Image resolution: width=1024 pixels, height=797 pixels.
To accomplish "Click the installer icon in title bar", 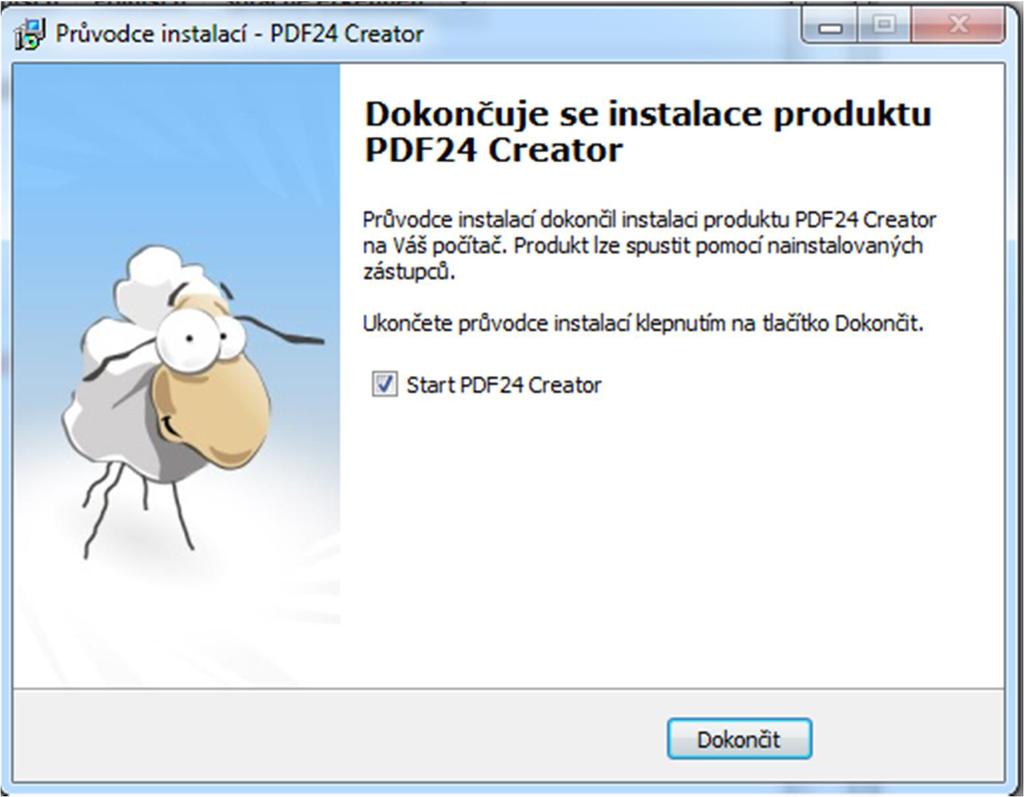I will (30, 34).
